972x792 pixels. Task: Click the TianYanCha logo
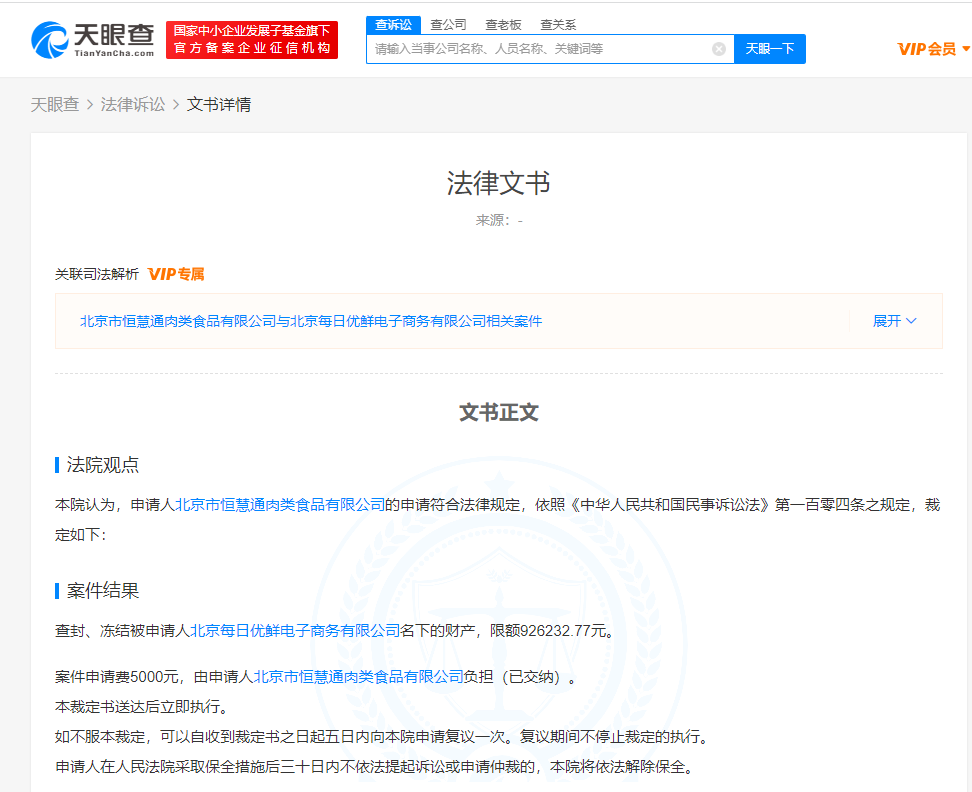pyautogui.click(x=92, y=40)
